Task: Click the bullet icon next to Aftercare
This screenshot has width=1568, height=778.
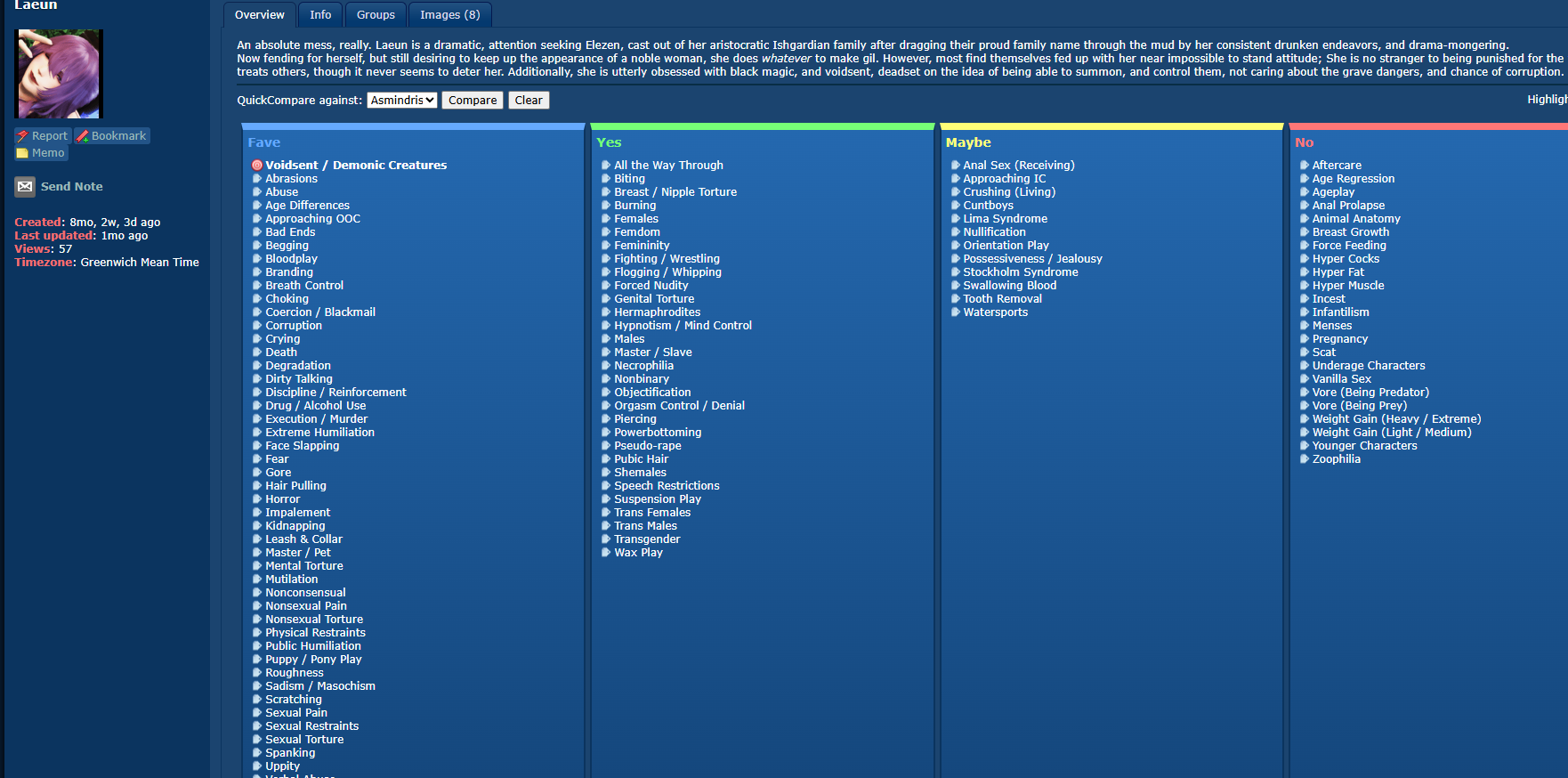Action: (1305, 166)
